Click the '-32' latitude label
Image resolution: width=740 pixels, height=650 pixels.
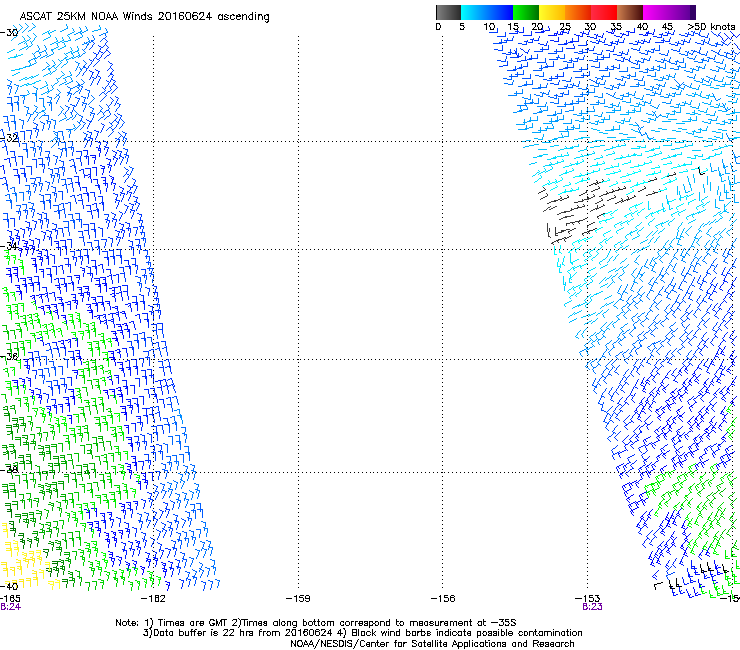tap(9, 137)
